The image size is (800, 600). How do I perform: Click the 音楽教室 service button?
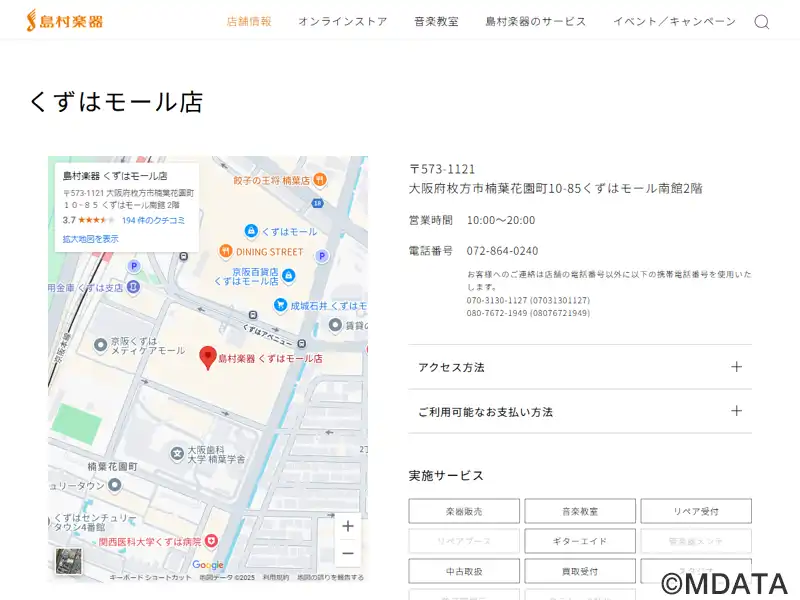pyautogui.click(x=580, y=511)
